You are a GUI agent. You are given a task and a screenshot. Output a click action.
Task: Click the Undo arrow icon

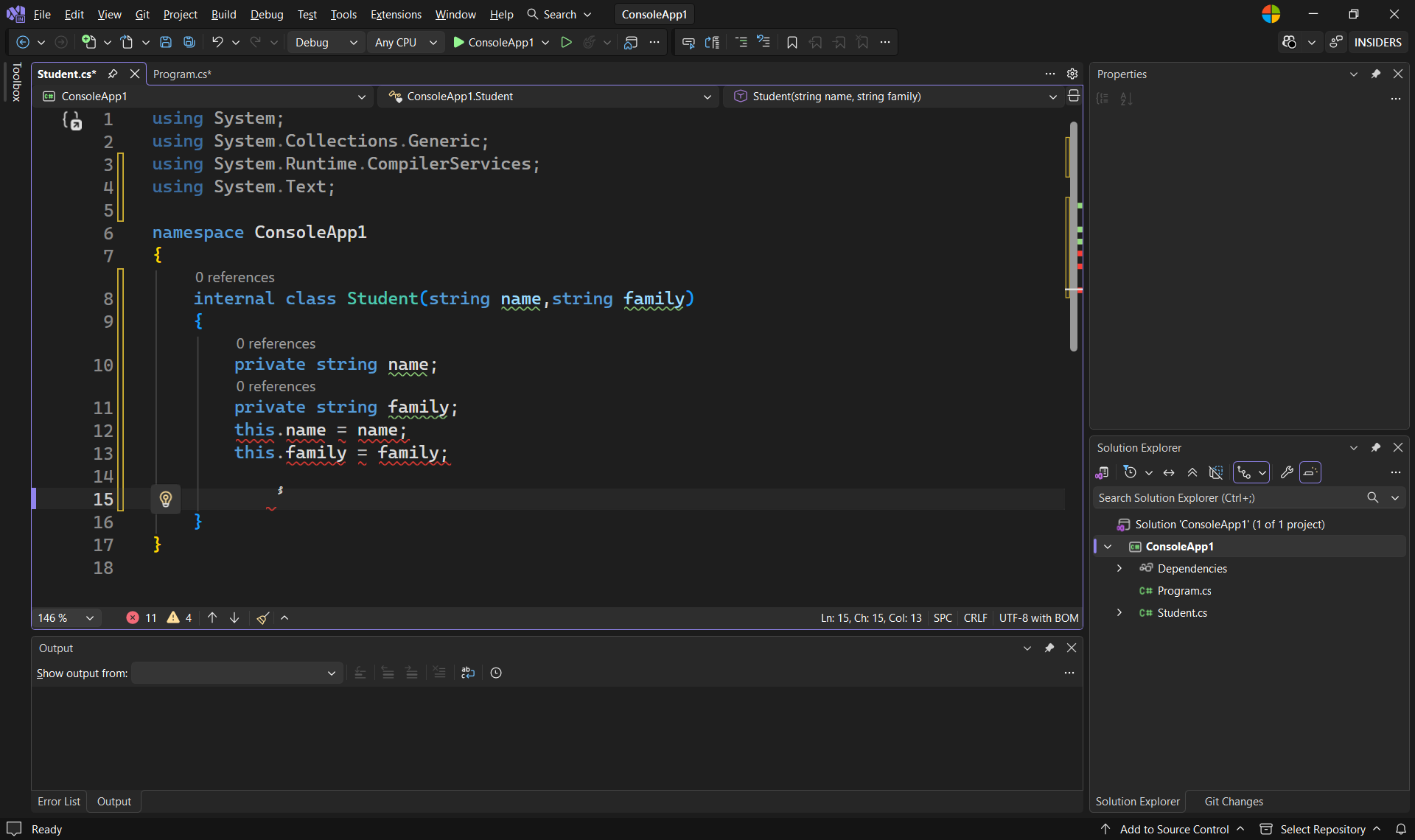tap(217, 43)
